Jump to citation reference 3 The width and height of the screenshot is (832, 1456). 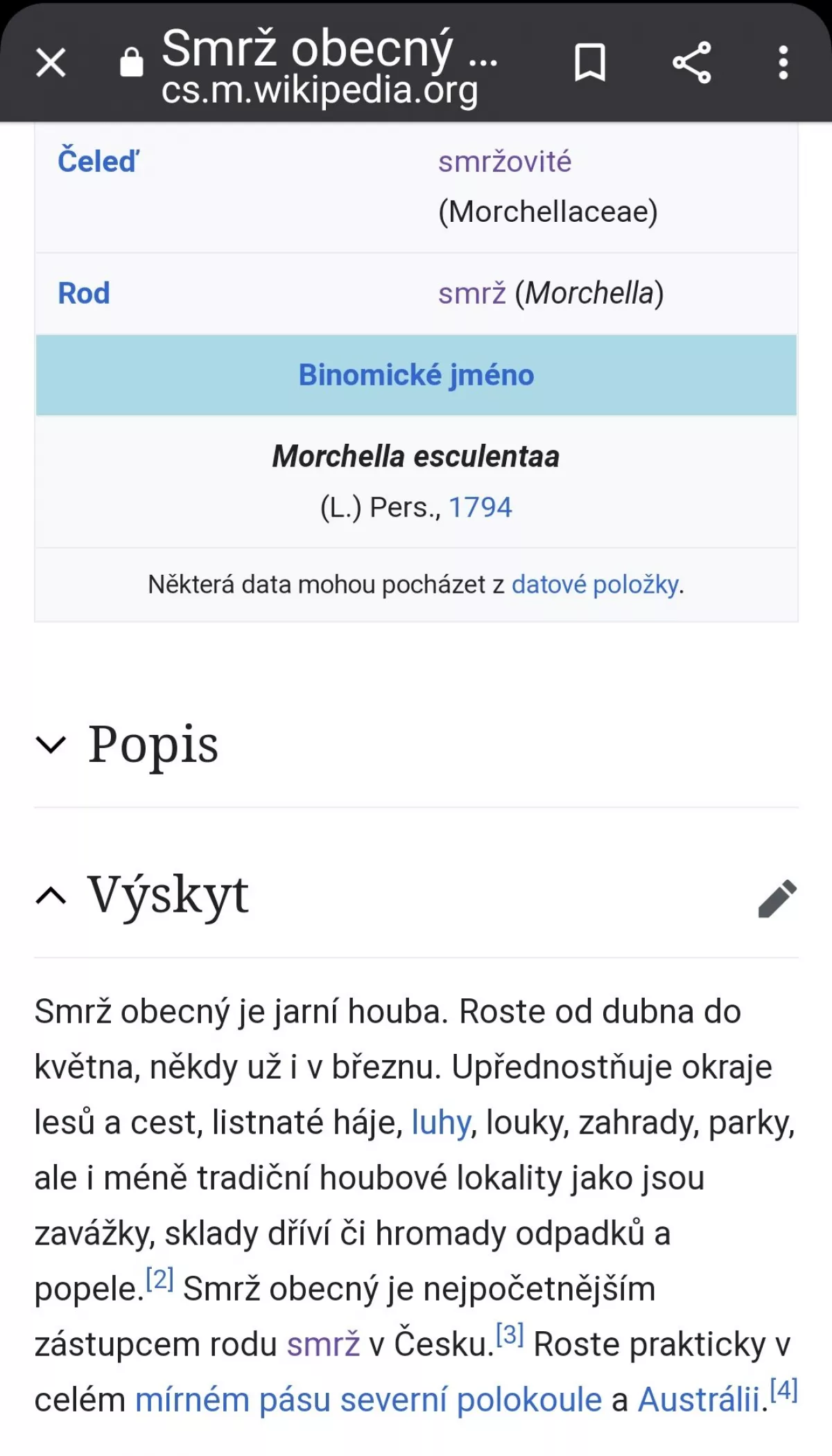point(510,1335)
